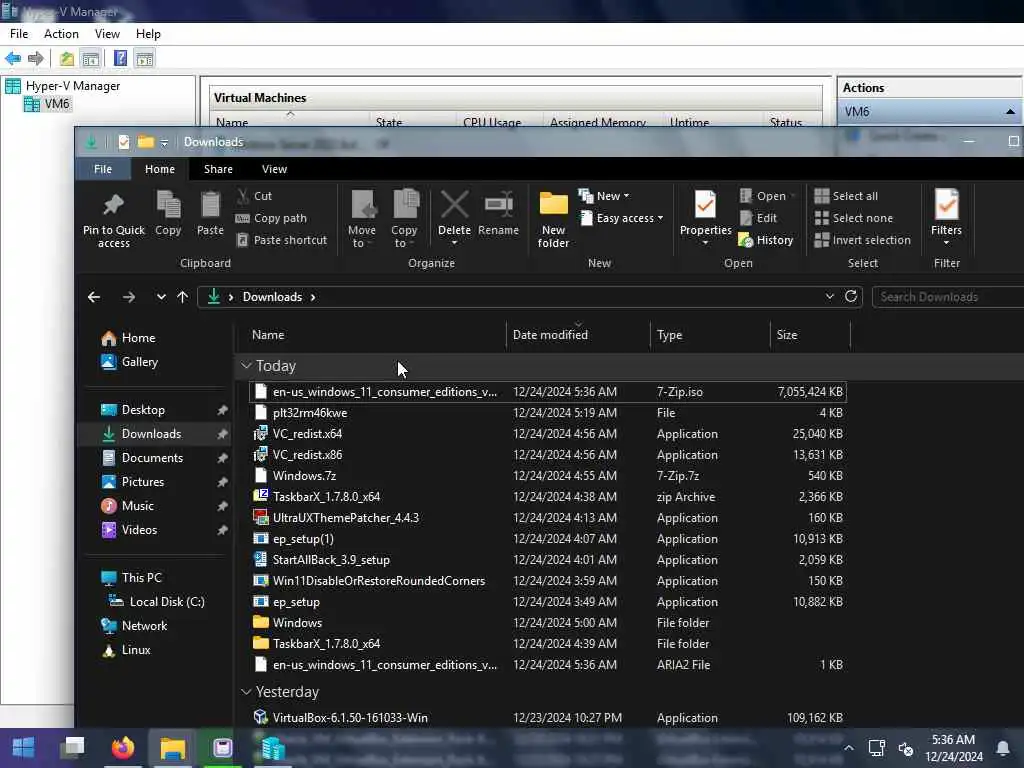Select StartAllBack_3.9_setup file
1024x768 pixels.
547,560
